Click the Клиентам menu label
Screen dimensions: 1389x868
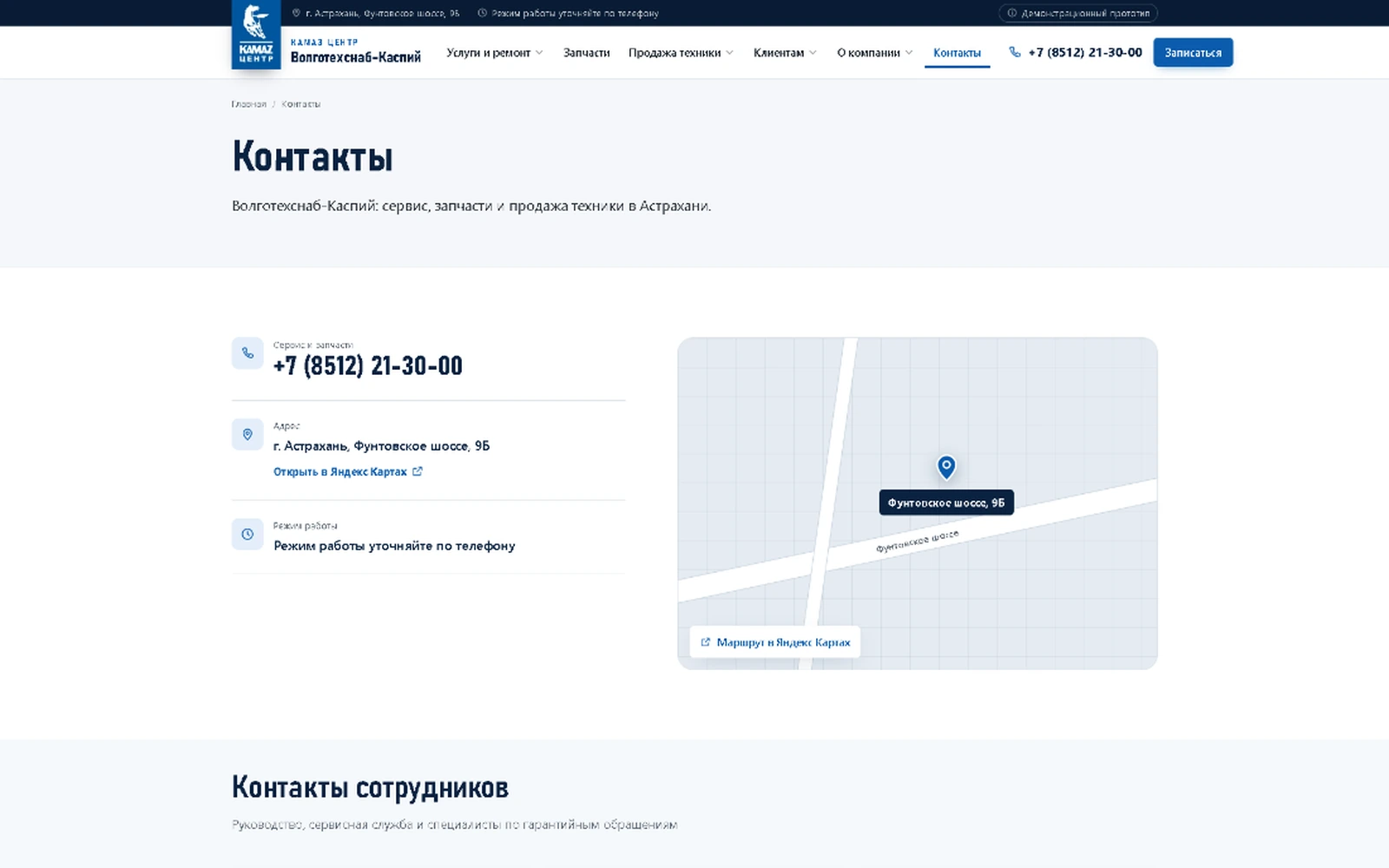click(779, 53)
